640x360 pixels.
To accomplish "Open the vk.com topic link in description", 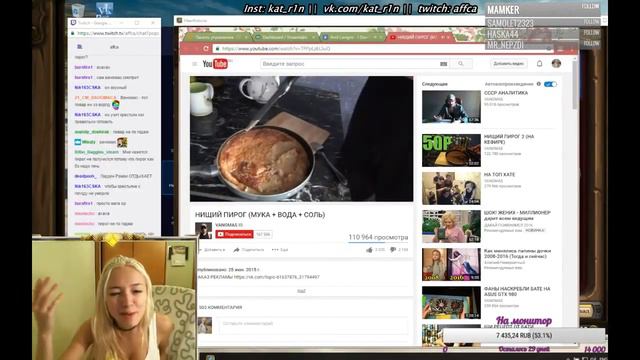I will [x=277, y=277].
